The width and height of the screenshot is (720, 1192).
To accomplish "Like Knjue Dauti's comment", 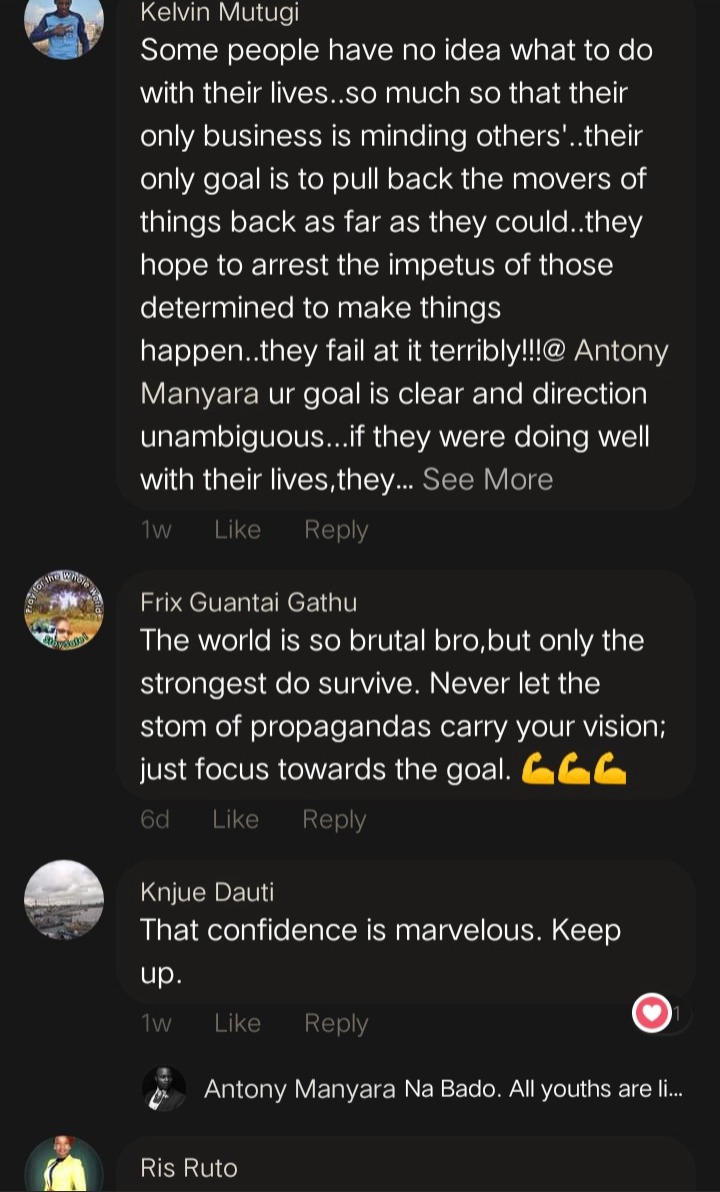I will (237, 1022).
